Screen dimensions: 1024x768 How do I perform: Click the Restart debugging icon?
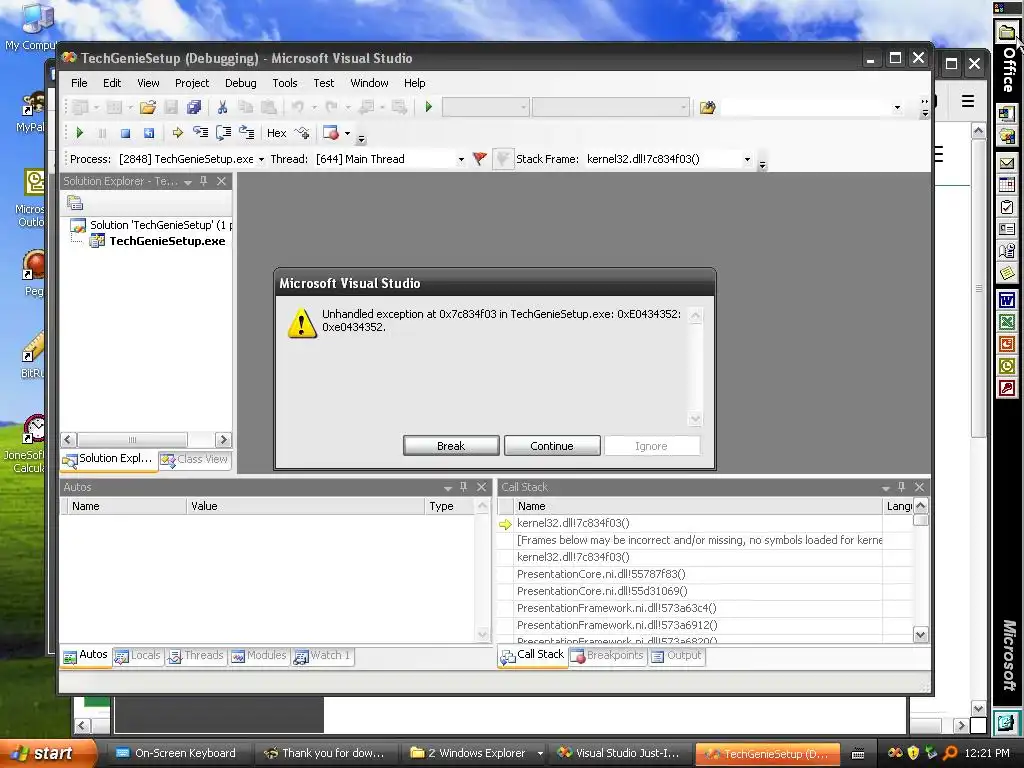149,133
